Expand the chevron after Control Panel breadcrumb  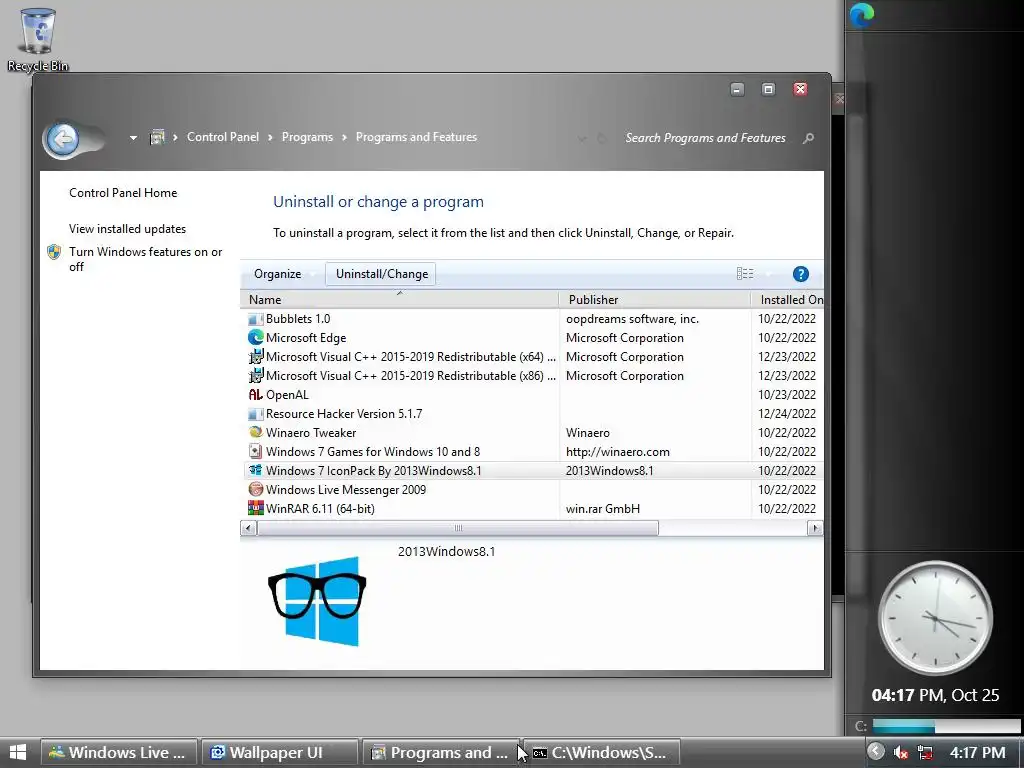click(270, 137)
